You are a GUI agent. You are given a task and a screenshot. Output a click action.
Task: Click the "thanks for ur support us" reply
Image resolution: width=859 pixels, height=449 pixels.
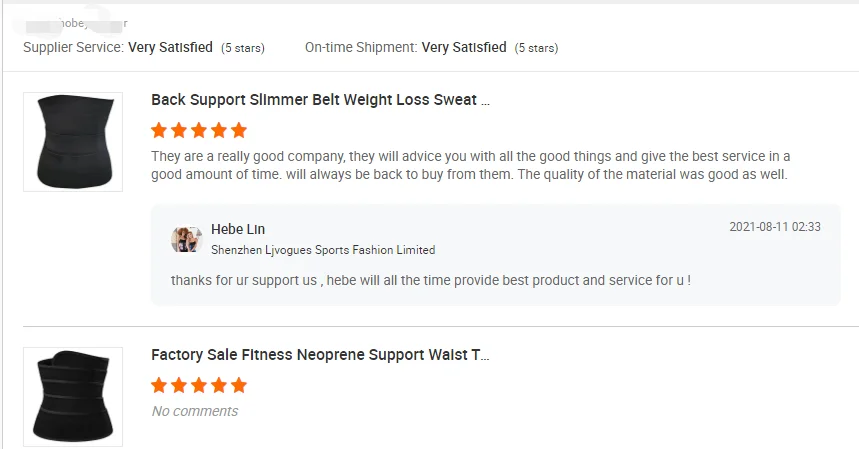tap(431, 280)
